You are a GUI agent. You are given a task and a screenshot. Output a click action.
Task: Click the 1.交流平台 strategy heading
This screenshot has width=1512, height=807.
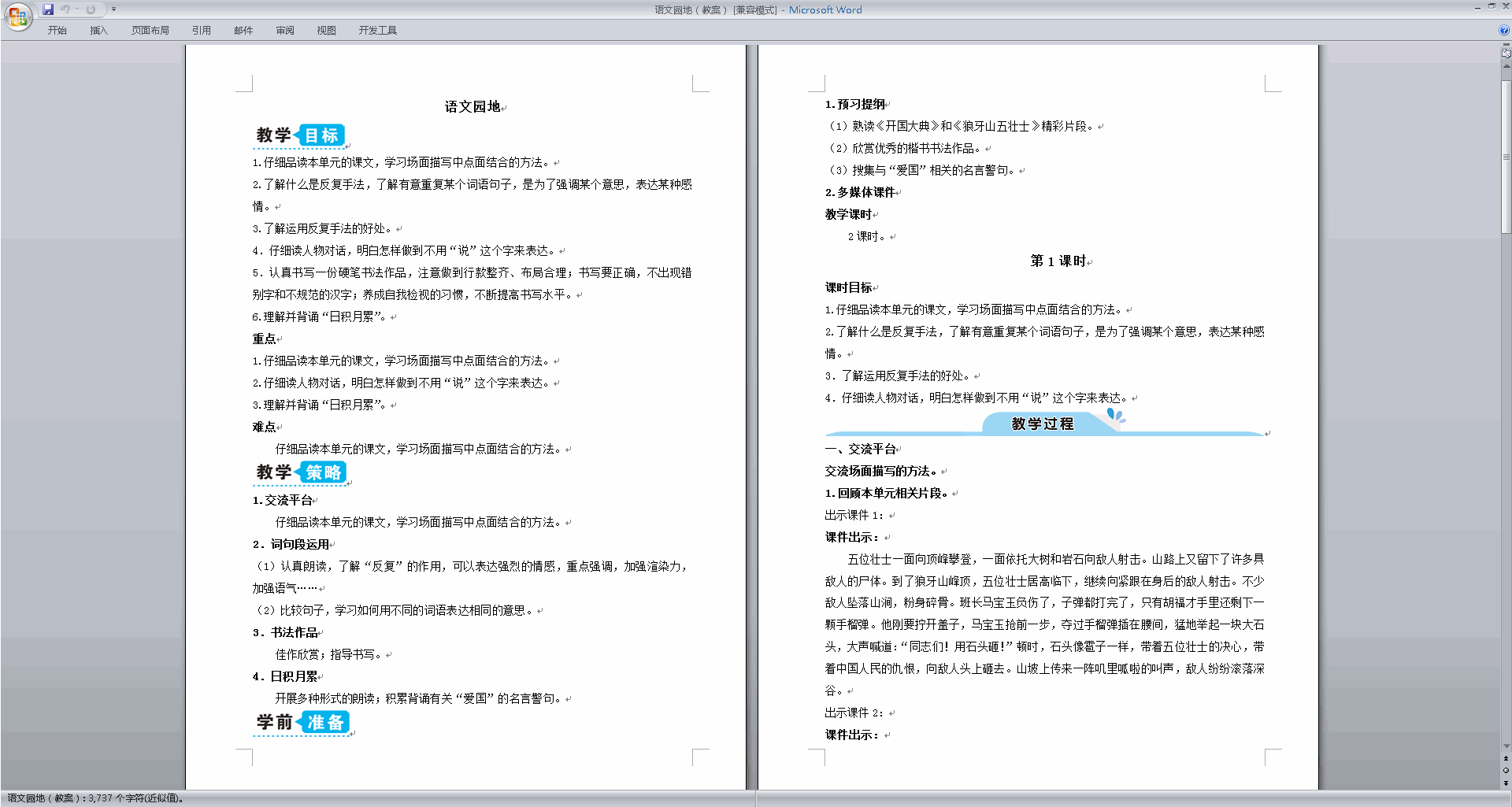[282, 500]
